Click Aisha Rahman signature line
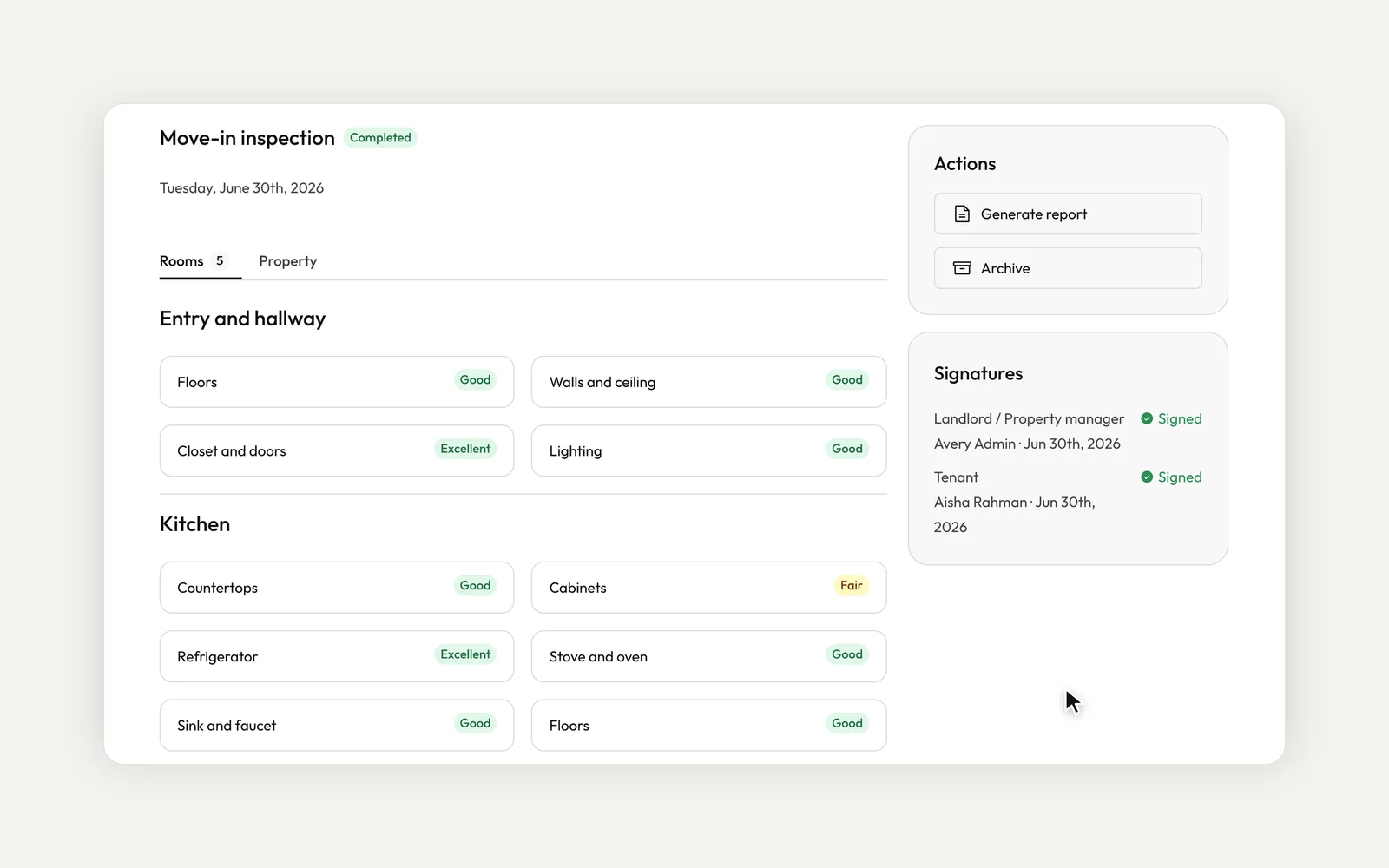 (1014, 515)
